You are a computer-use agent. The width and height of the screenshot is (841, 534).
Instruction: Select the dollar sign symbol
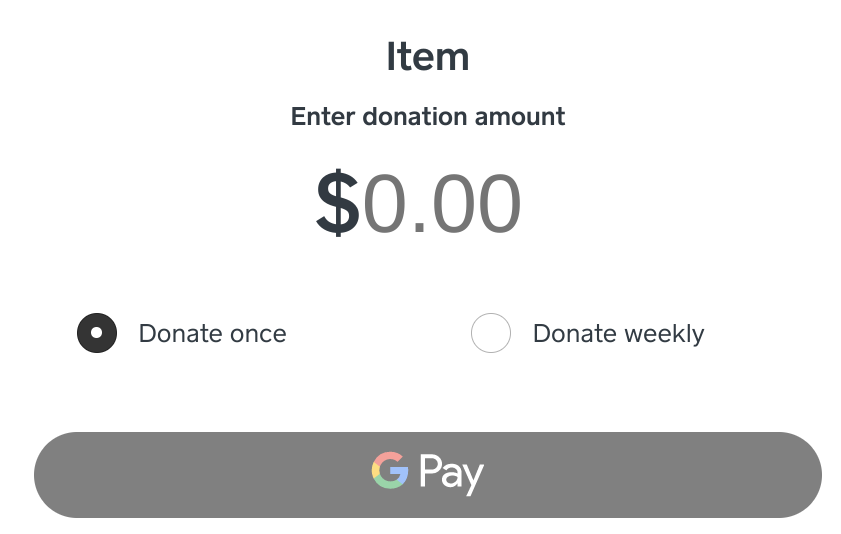tap(337, 203)
